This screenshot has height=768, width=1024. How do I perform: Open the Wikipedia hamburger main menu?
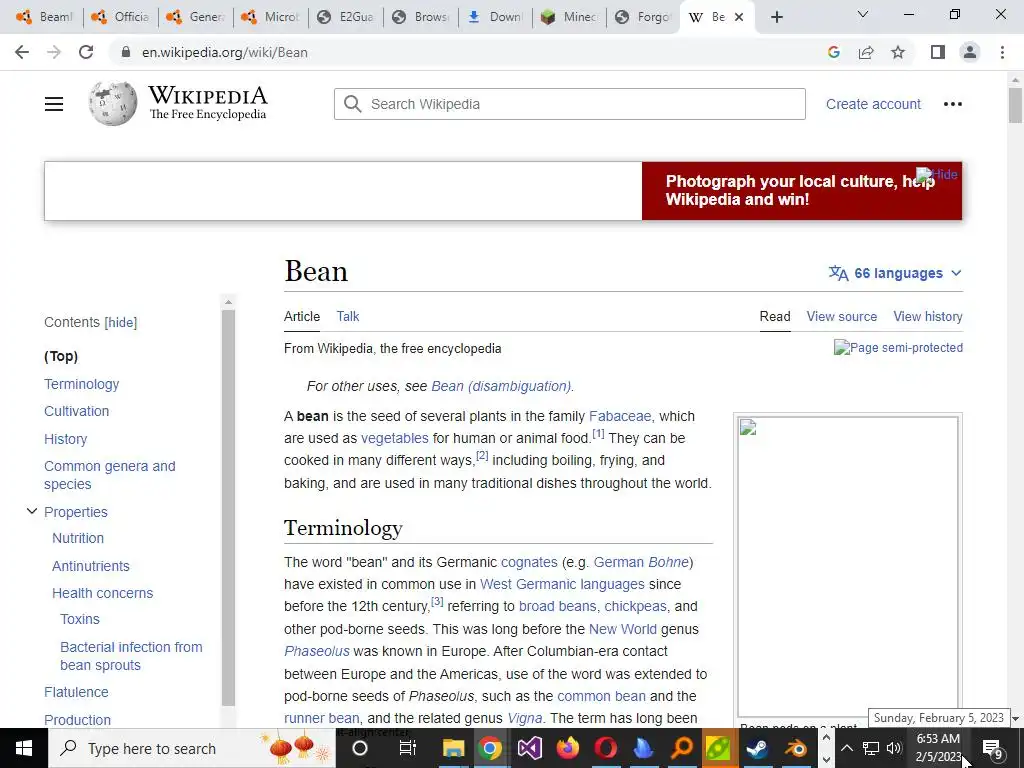pos(54,104)
